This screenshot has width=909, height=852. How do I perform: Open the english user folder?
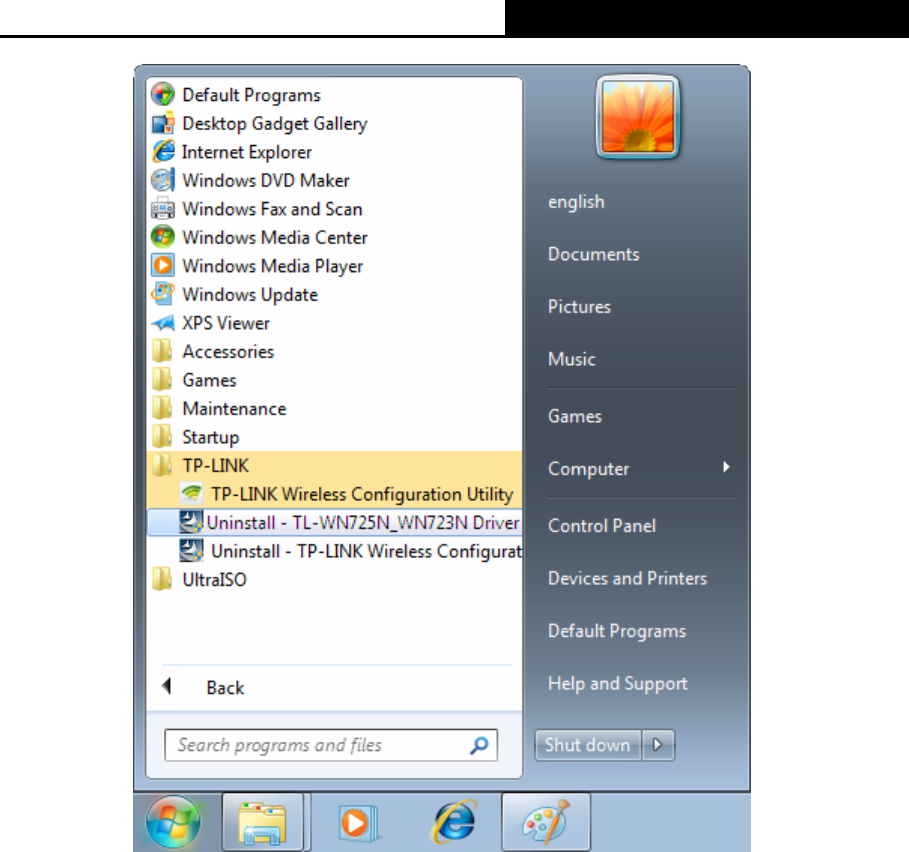click(x=576, y=202)
